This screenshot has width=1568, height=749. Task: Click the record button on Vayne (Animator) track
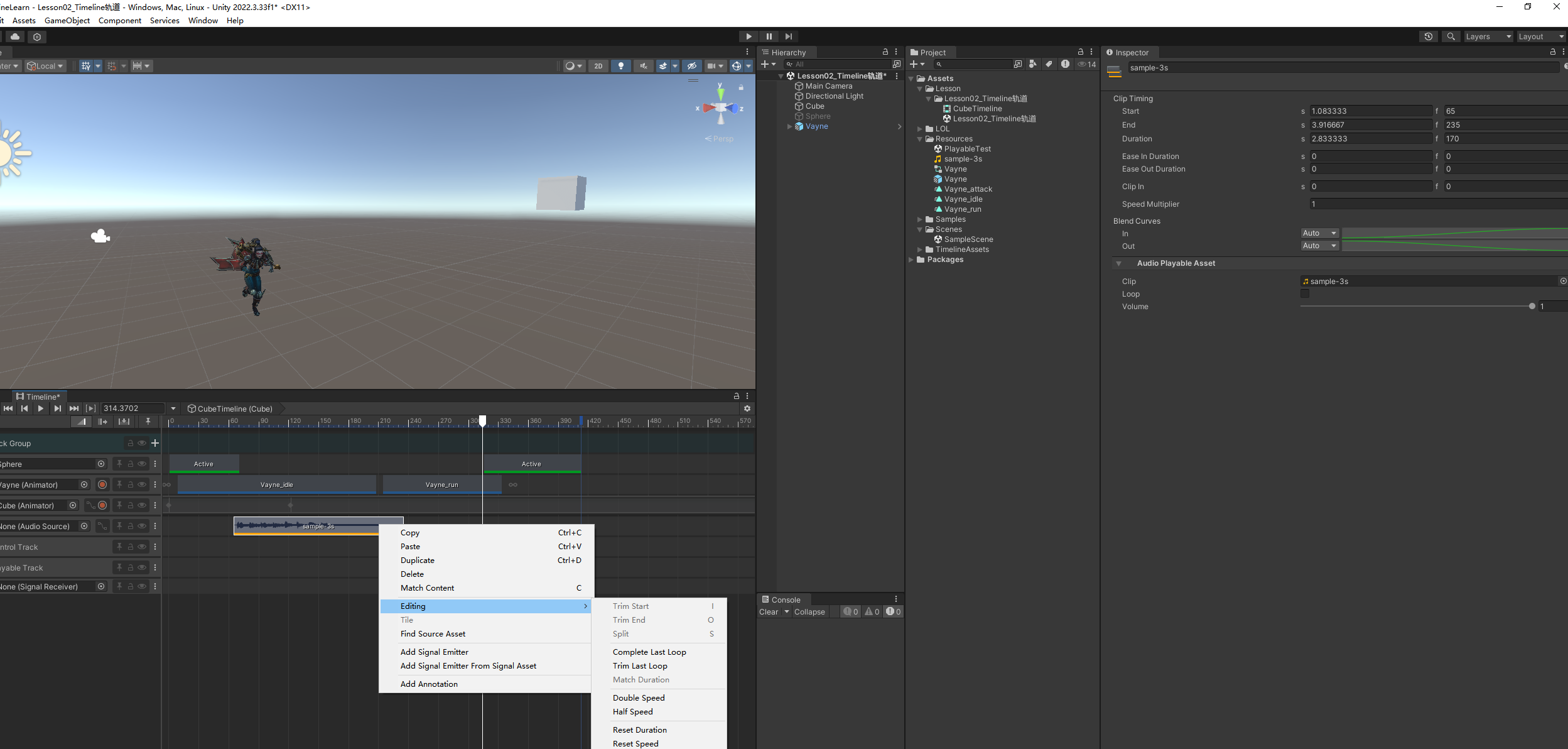point(102,484)
